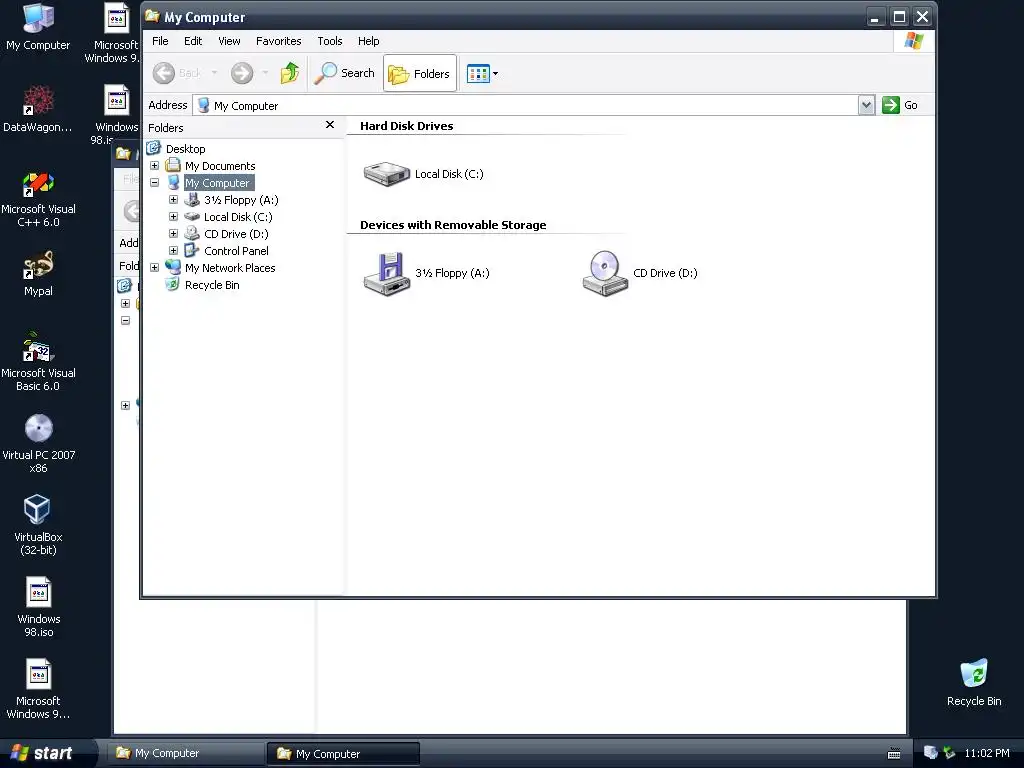The image size is (1024, 768).
Task: Open the Favorites menu
Action: pyautogui.click(x=279, y=41)
